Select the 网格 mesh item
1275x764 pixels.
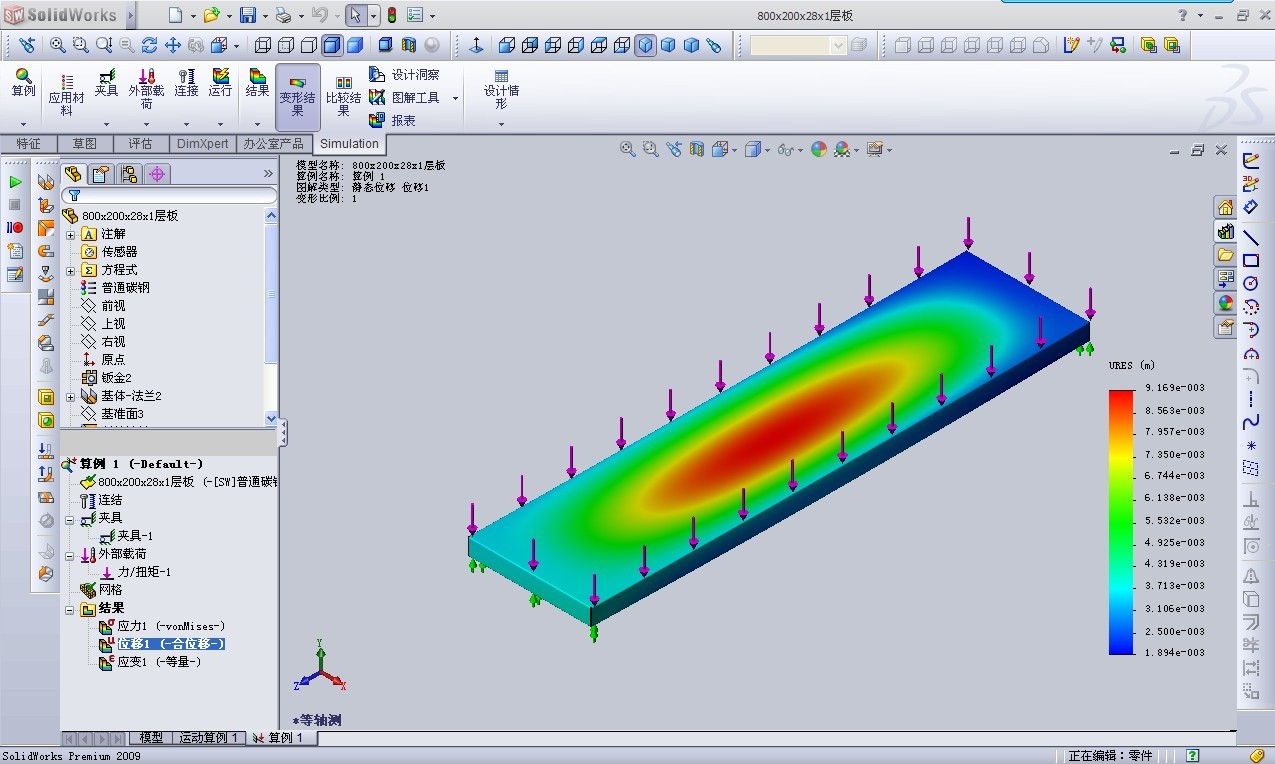pos(101,590)
